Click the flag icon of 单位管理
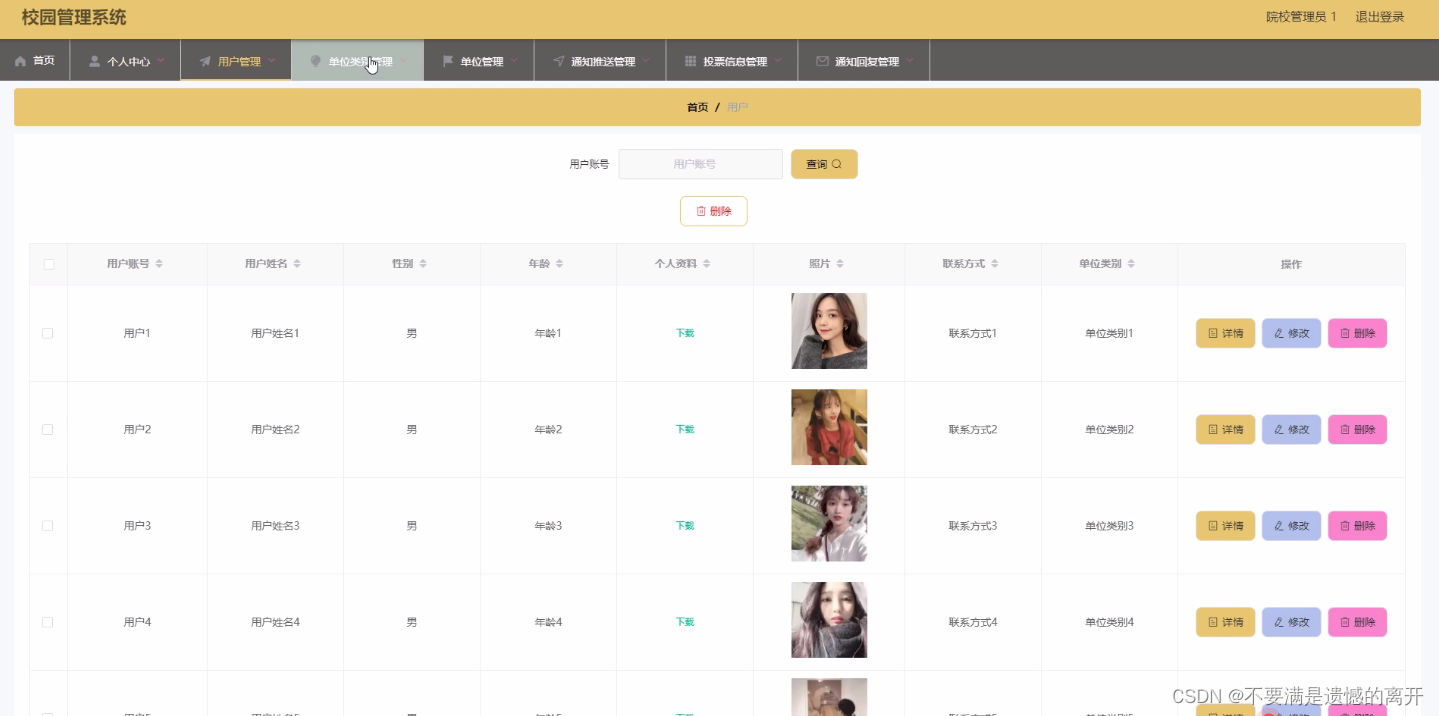This screenshot has height=716, width=1439. point(448,62)
